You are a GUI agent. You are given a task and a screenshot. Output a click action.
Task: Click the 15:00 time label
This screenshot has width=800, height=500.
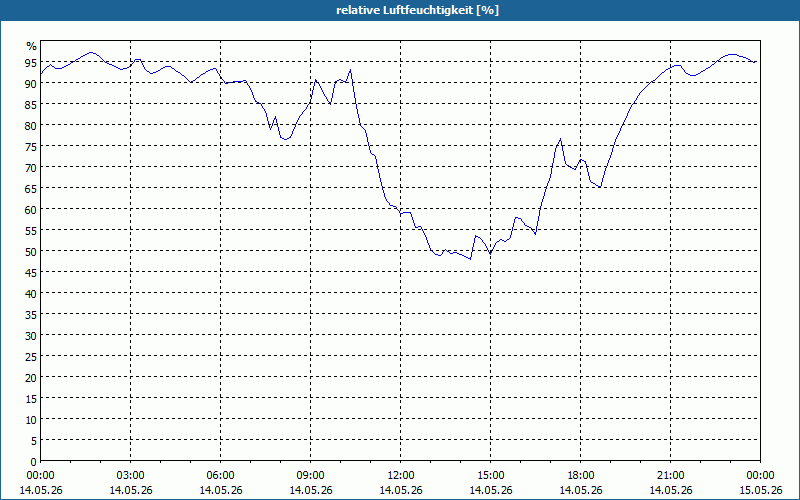(x=490, y=476)
